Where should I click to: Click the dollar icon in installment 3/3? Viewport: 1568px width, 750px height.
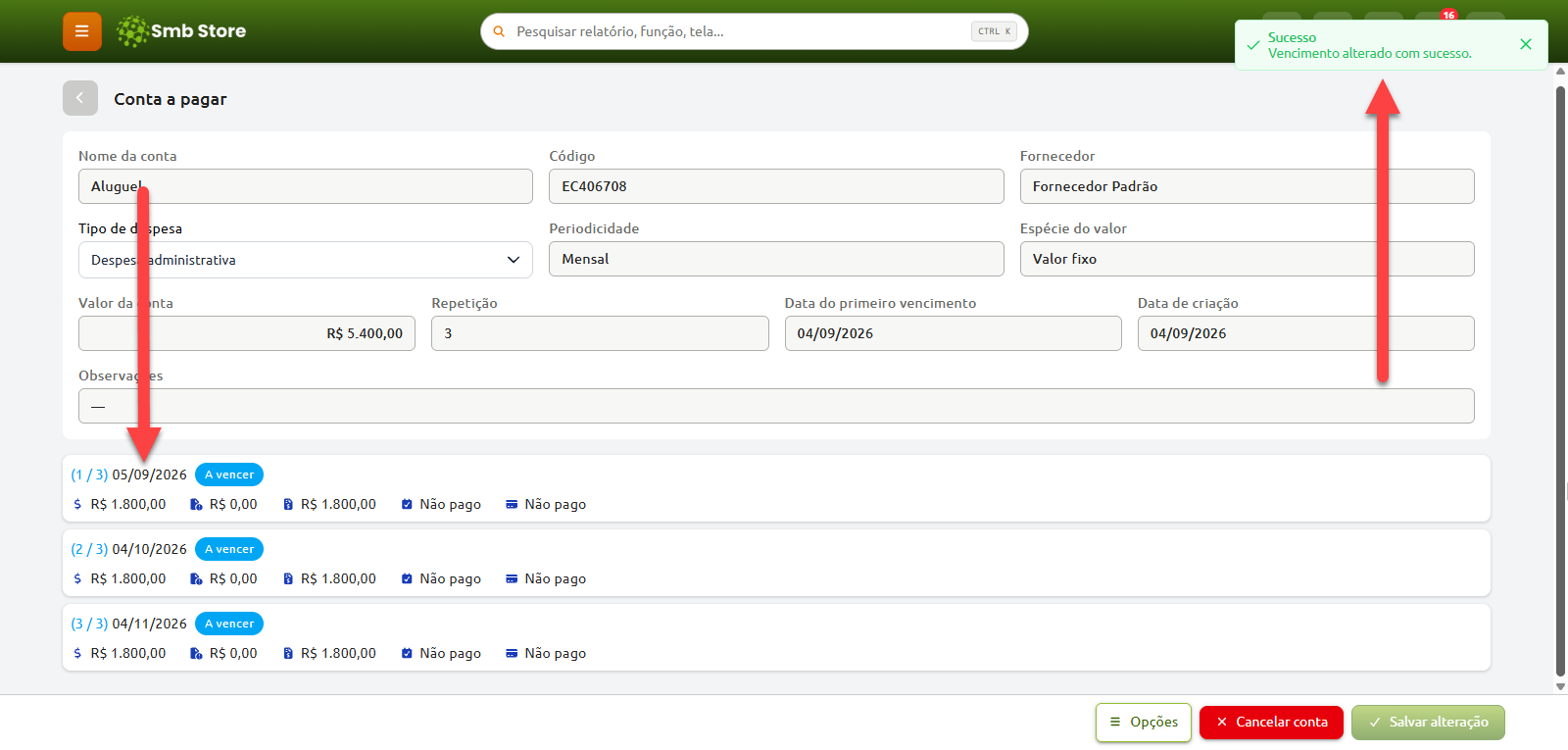pyautogui.click(x=77, y=653)
